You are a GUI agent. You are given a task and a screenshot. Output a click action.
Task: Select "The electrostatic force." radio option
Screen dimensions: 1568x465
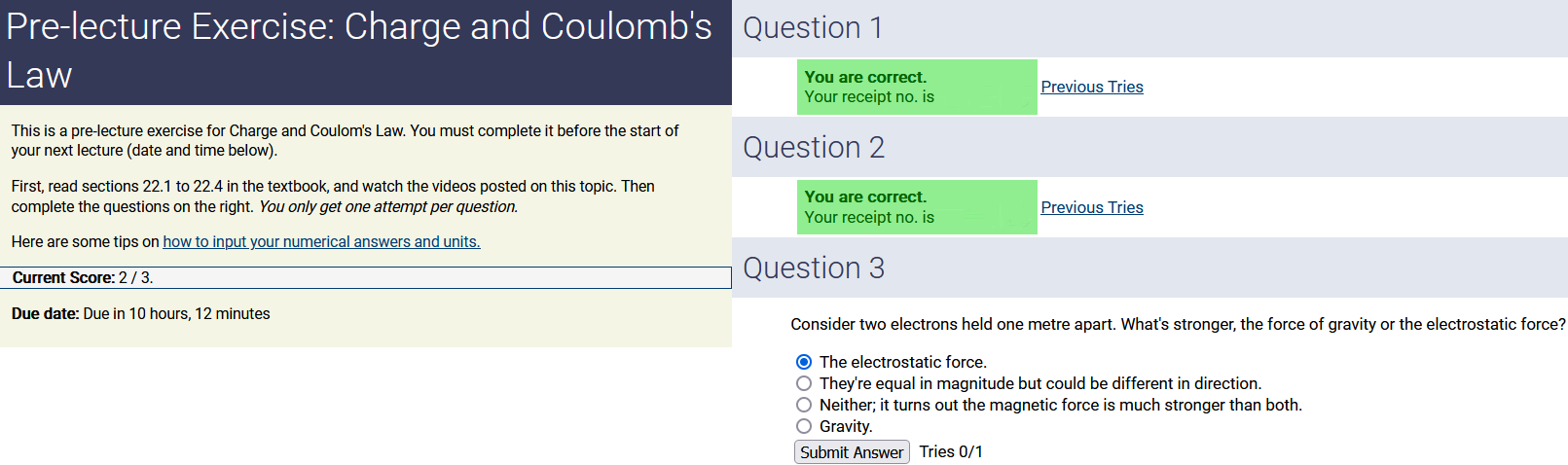pos(804,362)
